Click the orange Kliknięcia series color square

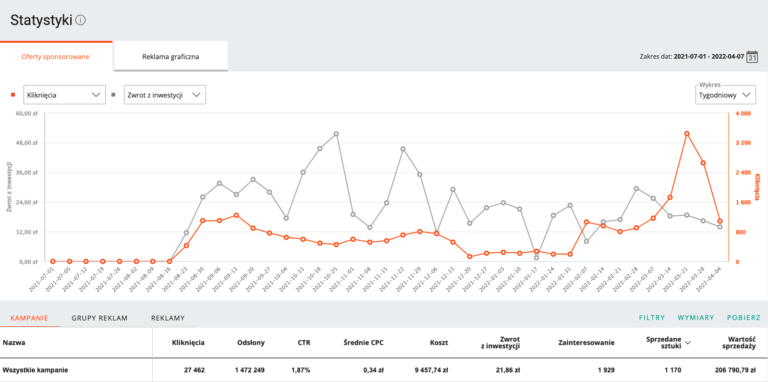point(13,95)
